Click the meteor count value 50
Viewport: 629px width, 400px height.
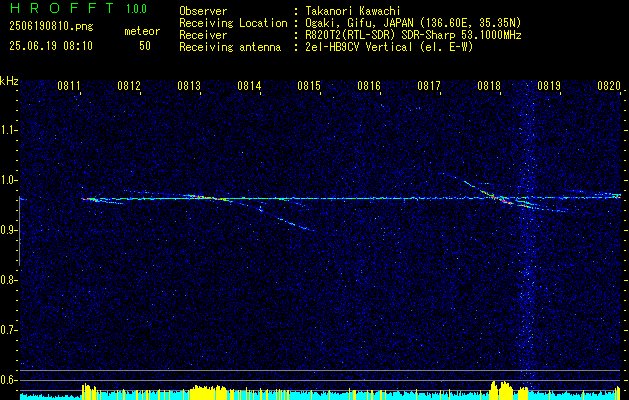pos(145,46)
